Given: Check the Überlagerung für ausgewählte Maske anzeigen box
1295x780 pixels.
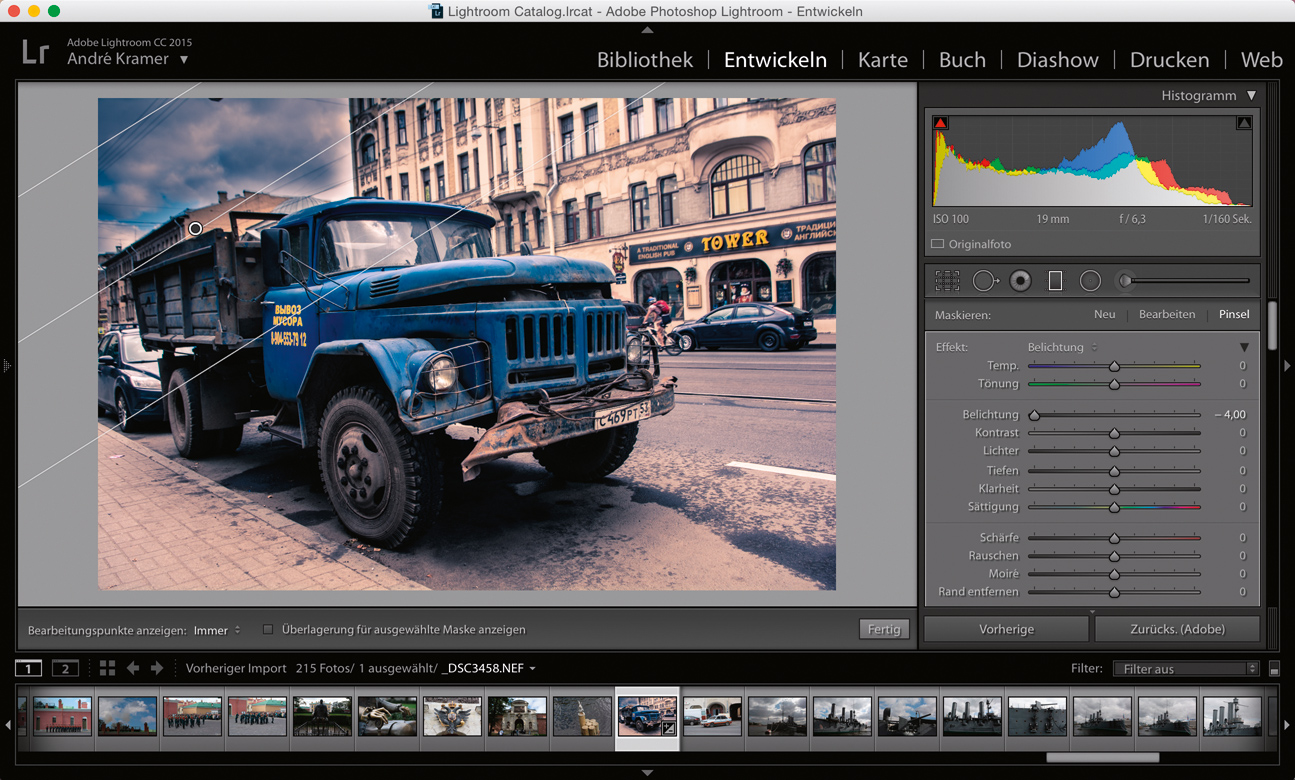Looking at the screenshot, I should 267,630.
